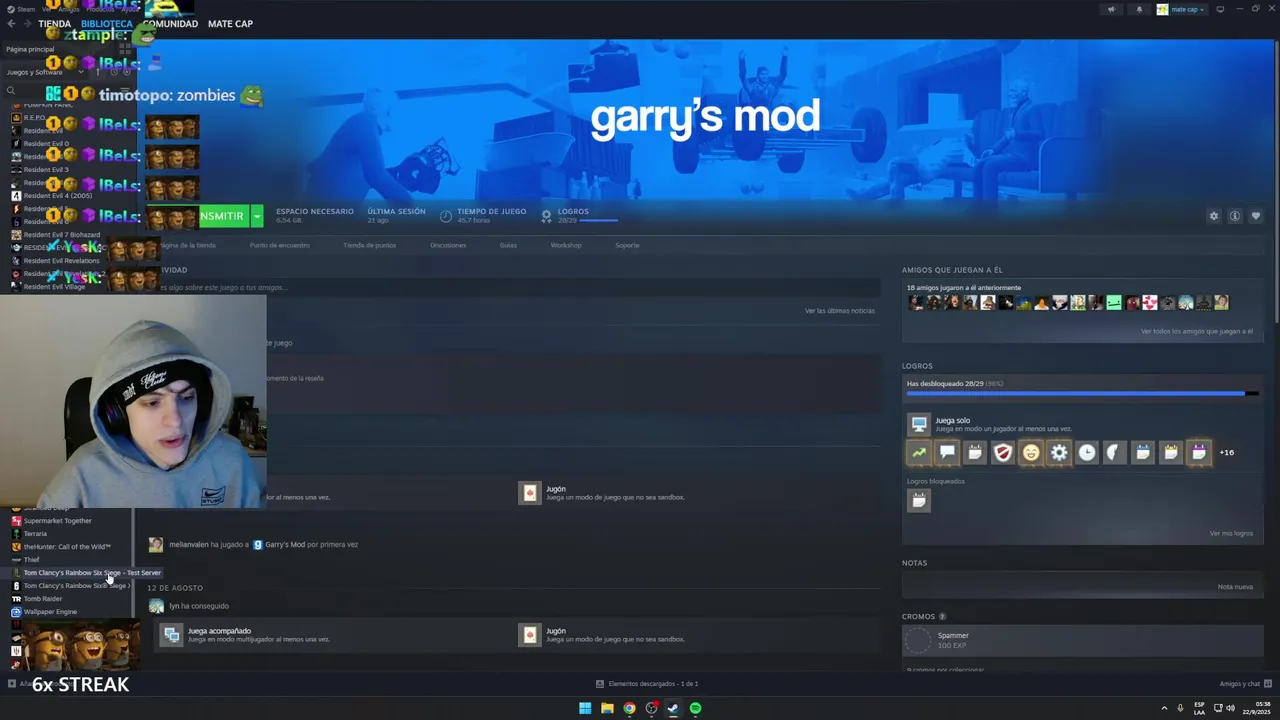Screen dimensions: 1280x720
Task: Select Terraria in the library list
Action: click(35, 534)
